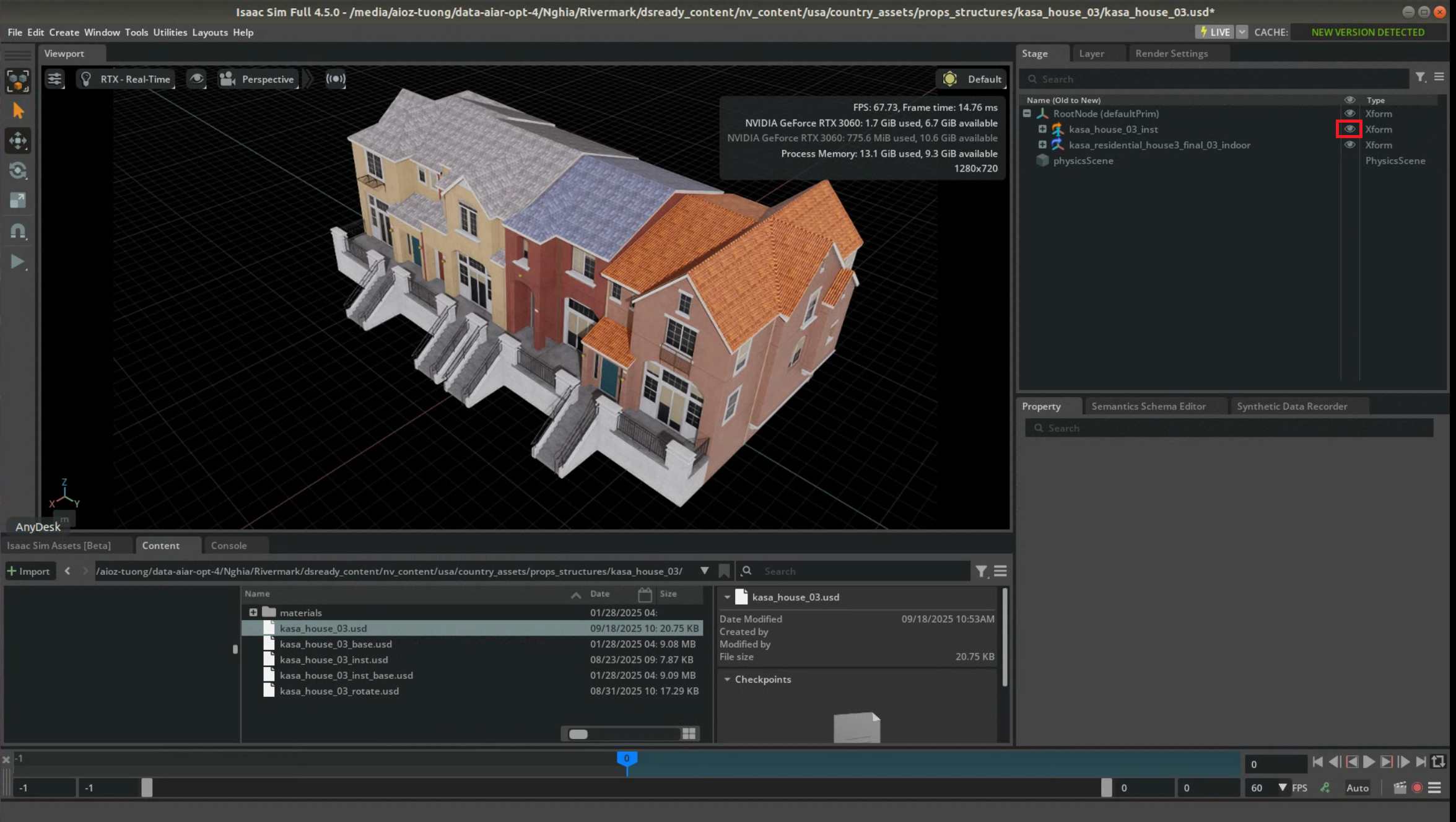Start simulation with left toolbar Play
Screen dimensions: 1456x822
[x=18, y=262]
